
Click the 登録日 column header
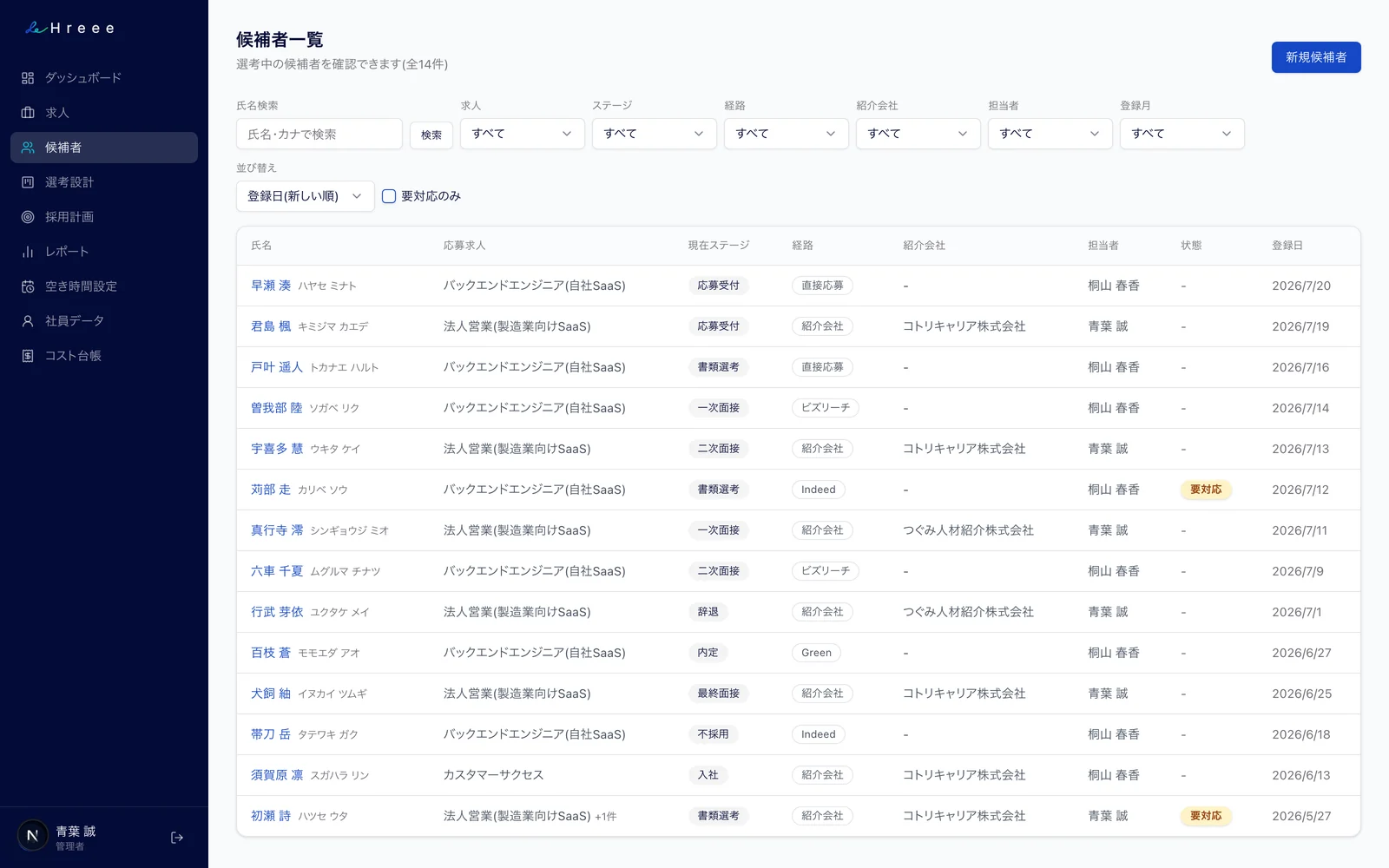tap(1287, 246)
